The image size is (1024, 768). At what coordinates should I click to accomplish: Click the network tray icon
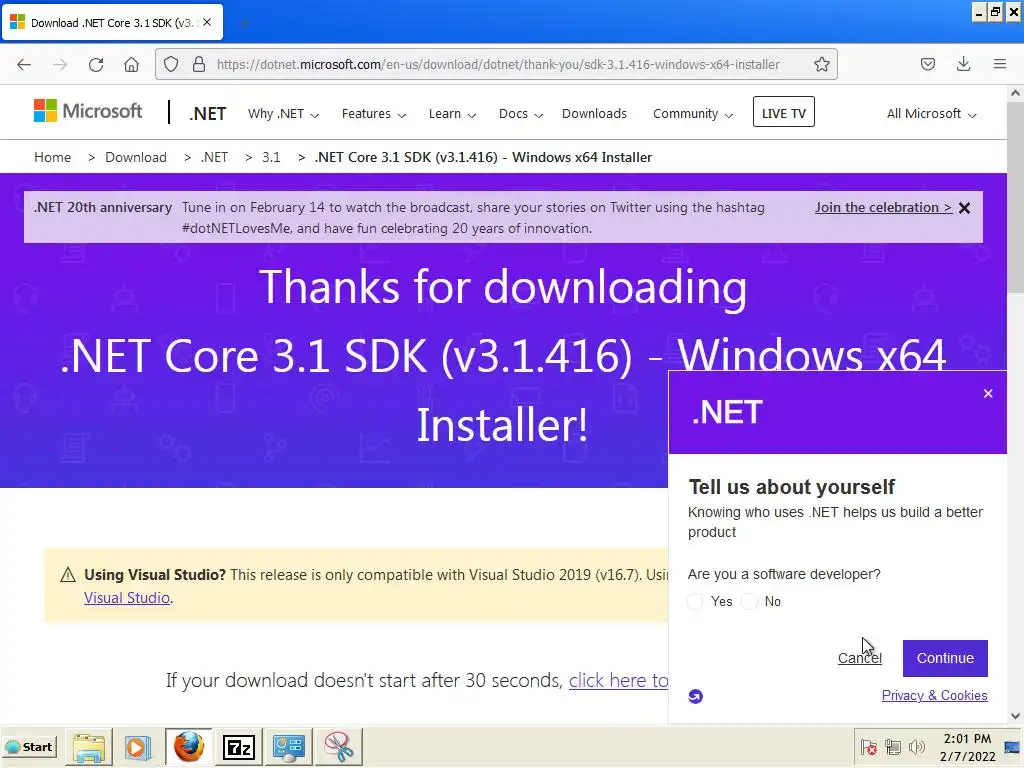coord(893,747)
